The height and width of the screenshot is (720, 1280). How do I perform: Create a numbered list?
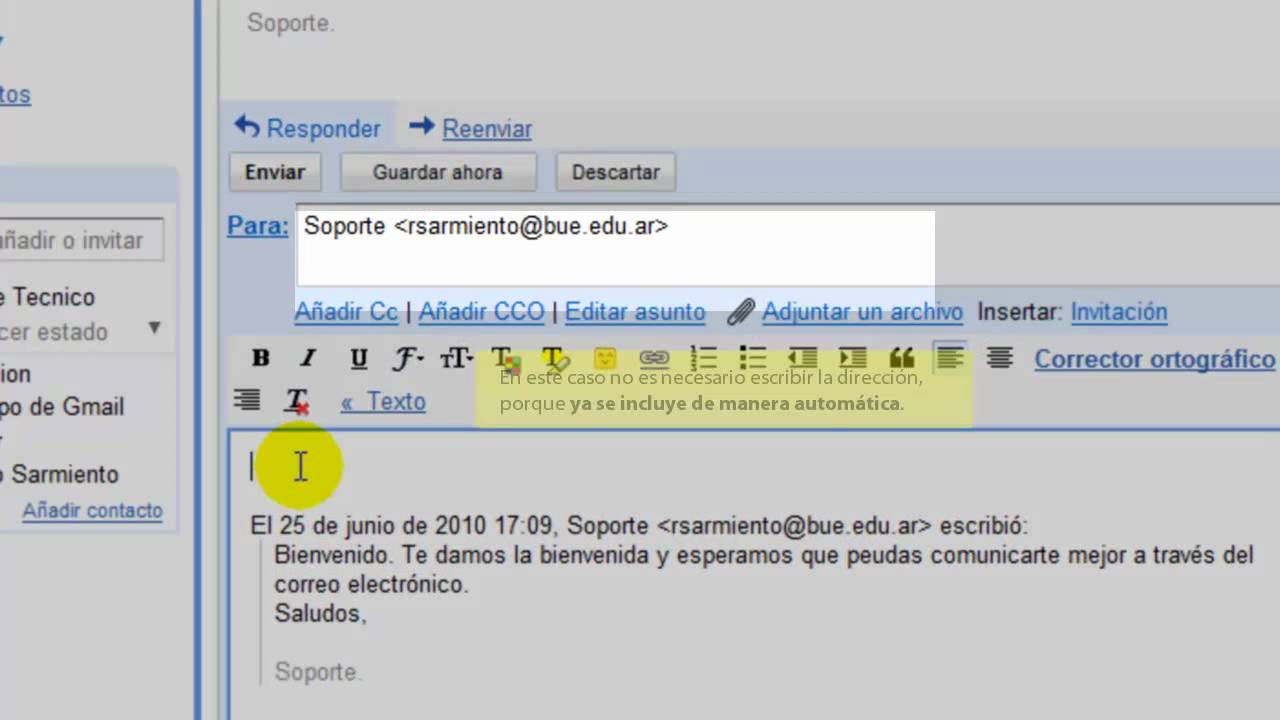point(704,357)
